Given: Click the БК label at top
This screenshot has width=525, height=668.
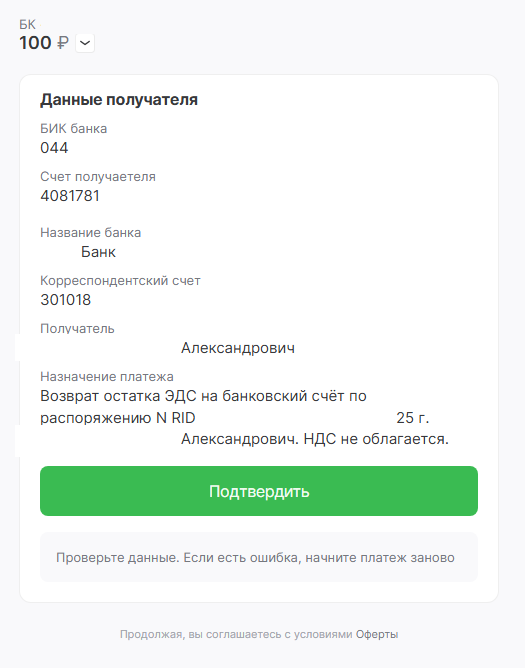Looking at the screenshot, I should pyautogui.click(x=27, y=24).
